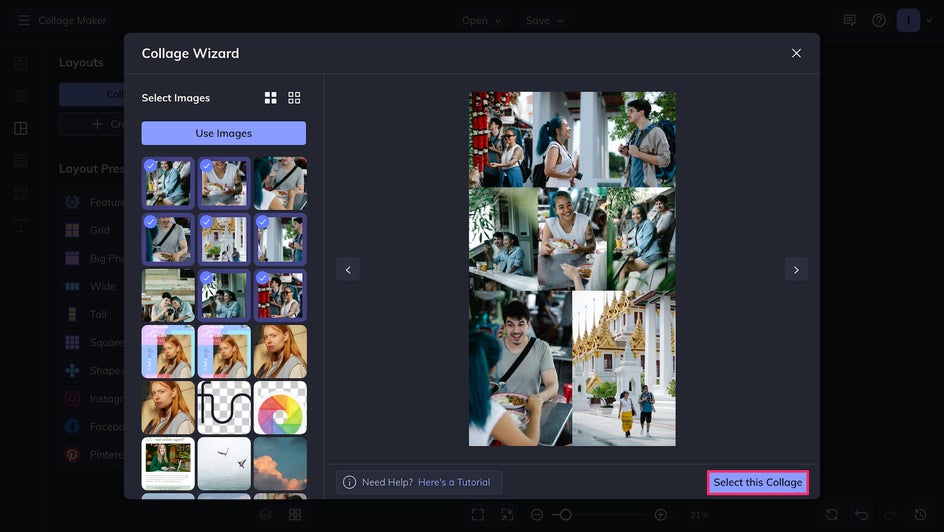Click the zoom slider handle
Viewport: 944px width, 532px height.
565,515
